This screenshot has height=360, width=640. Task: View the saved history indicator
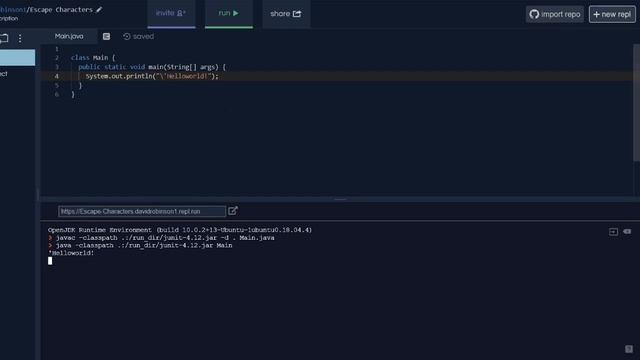tap(138, 36)
